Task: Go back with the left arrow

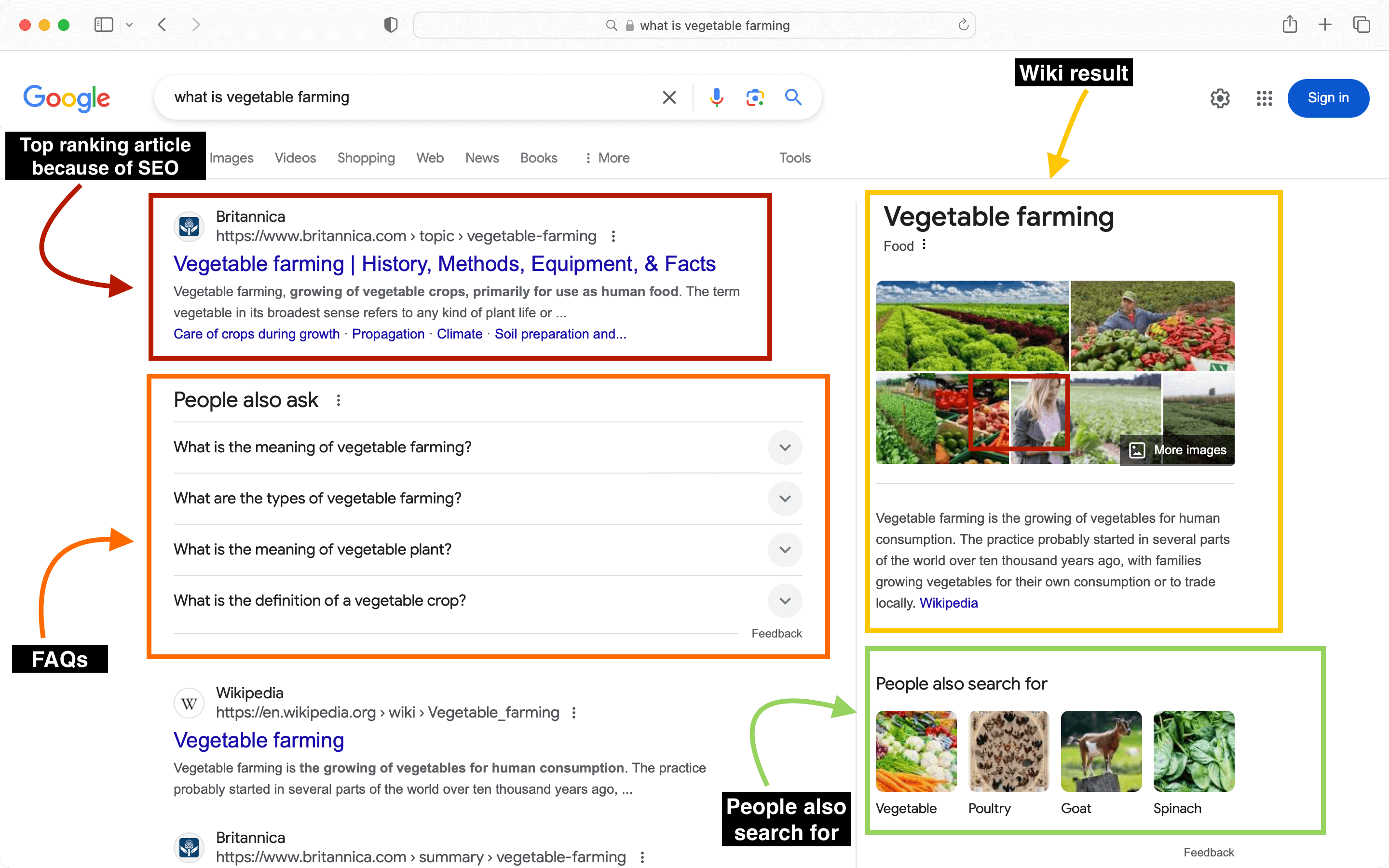Action: (162, 25)
